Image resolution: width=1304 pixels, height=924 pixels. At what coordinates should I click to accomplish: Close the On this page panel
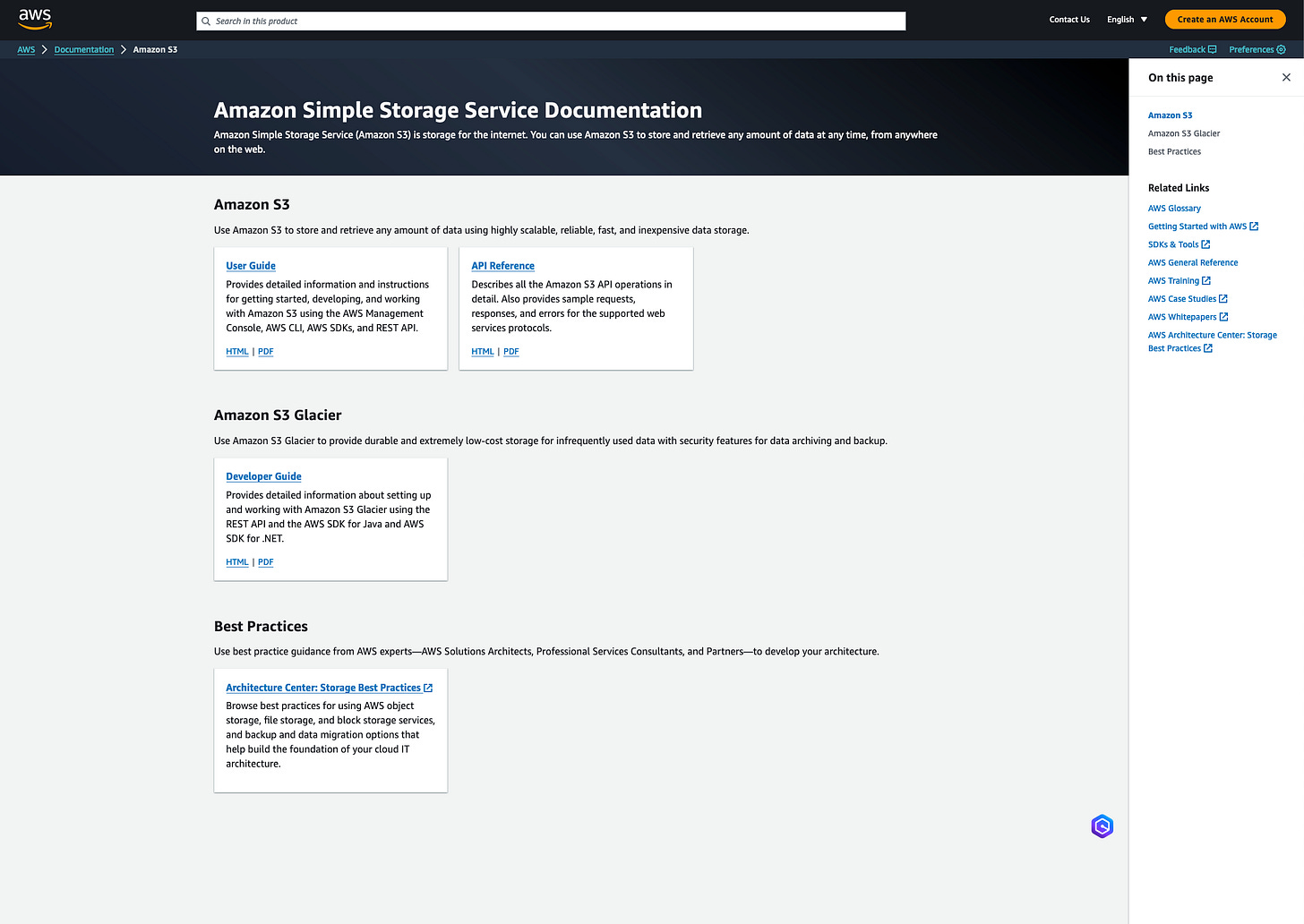click(1286, 77)
